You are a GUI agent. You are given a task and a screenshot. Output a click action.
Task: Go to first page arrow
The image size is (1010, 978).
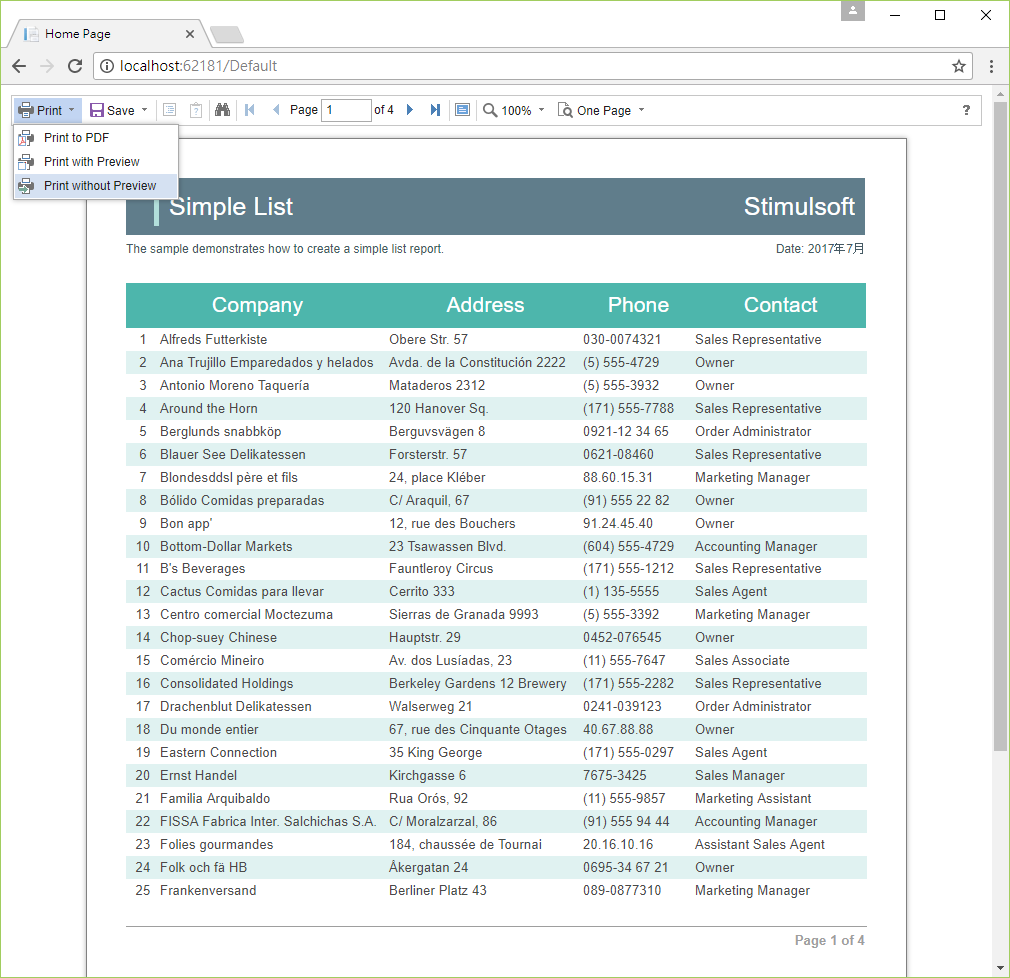pyautogui.click(x=250, y=110)
